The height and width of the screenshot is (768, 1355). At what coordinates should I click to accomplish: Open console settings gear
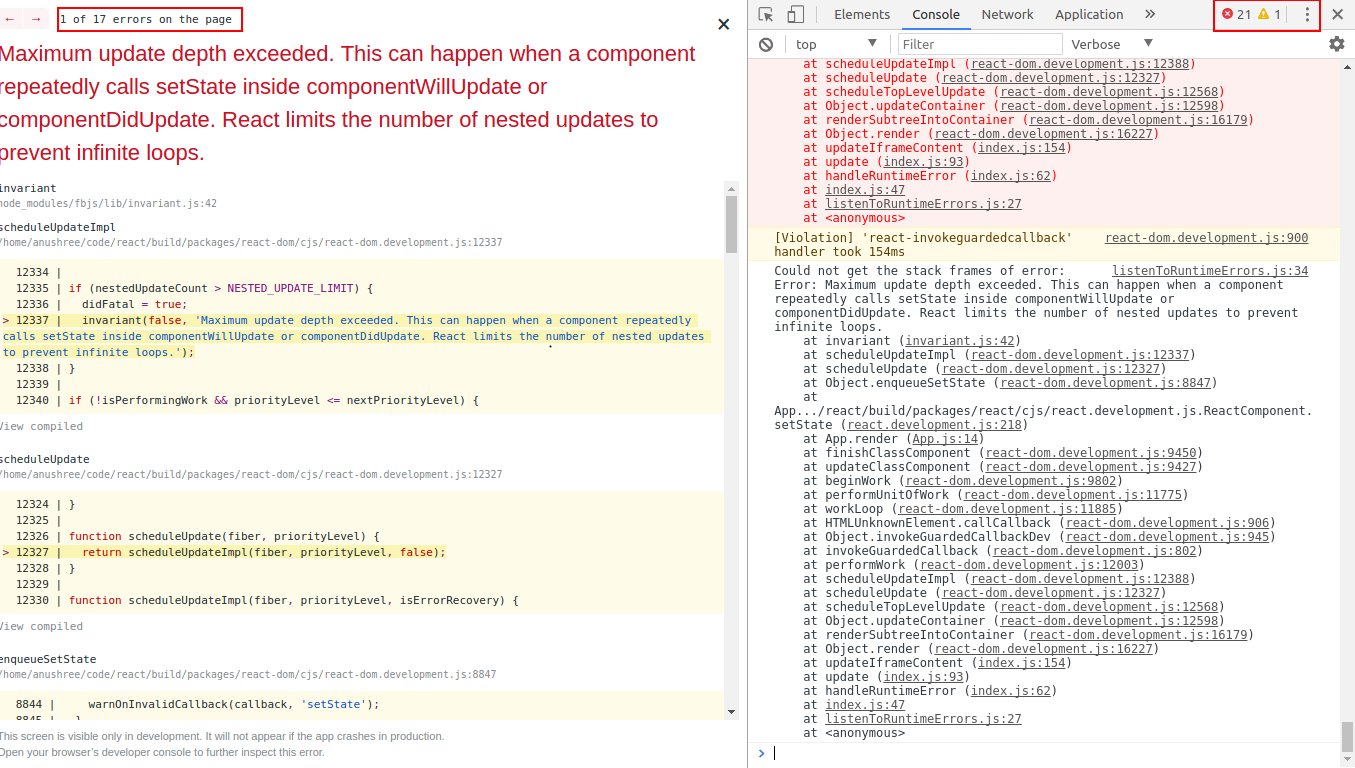[x=1337, y=44]
